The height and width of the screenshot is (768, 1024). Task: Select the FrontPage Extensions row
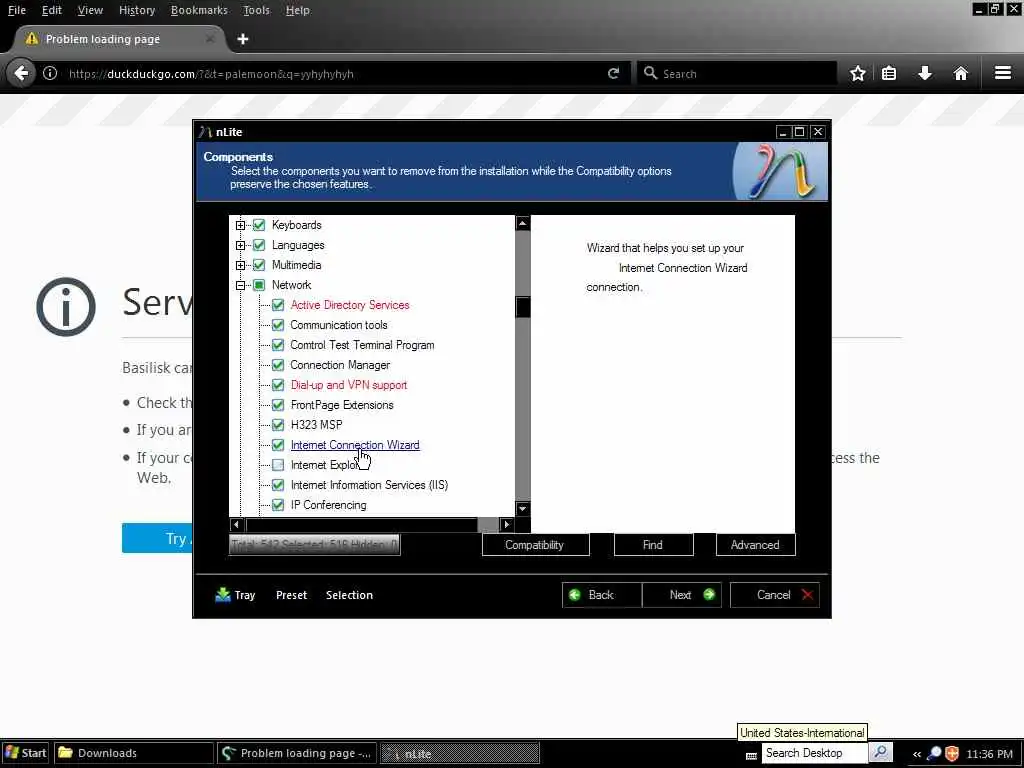[x=342, y=405]
